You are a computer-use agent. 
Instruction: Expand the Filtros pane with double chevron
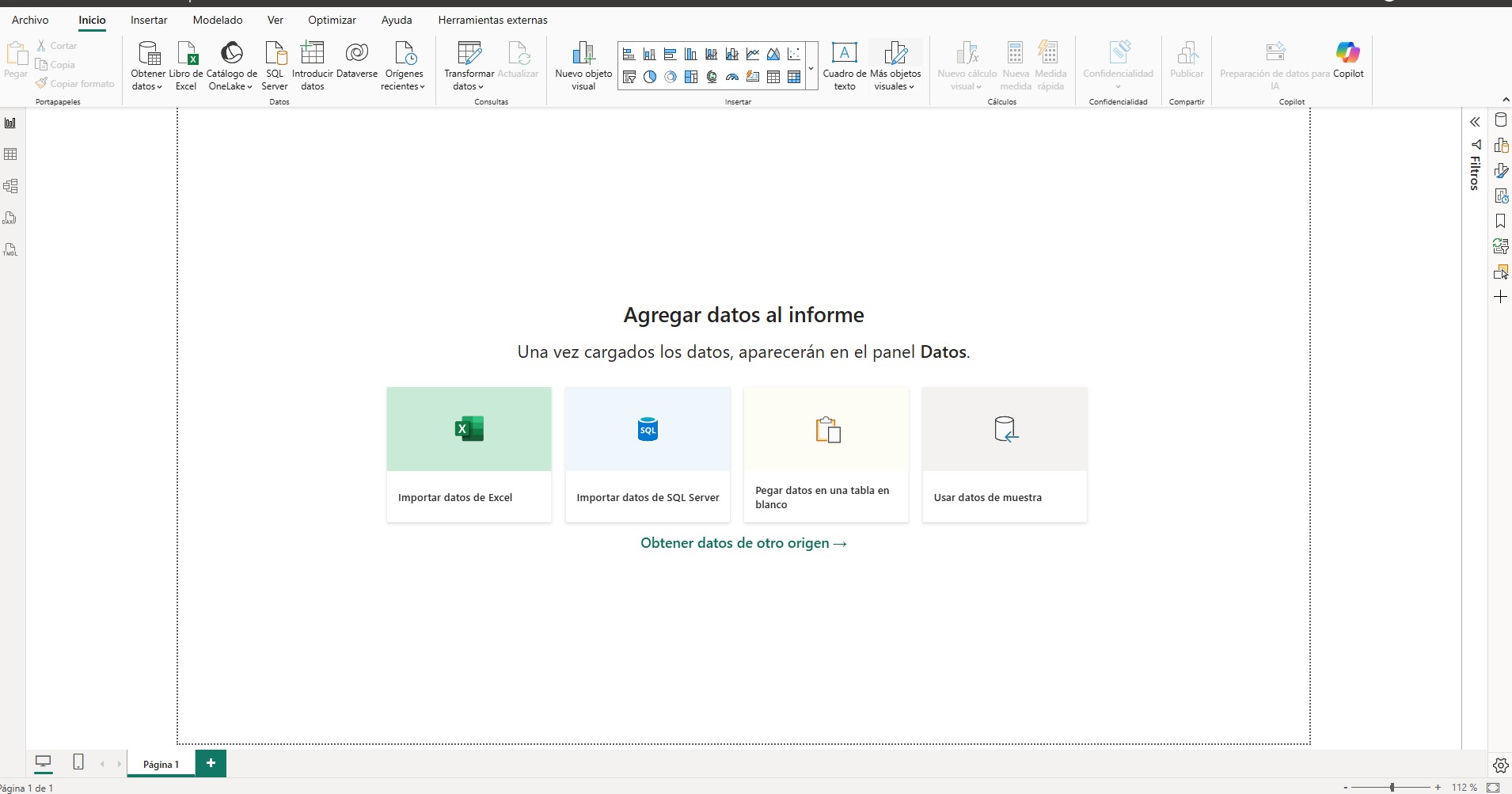click(1475, 122)
